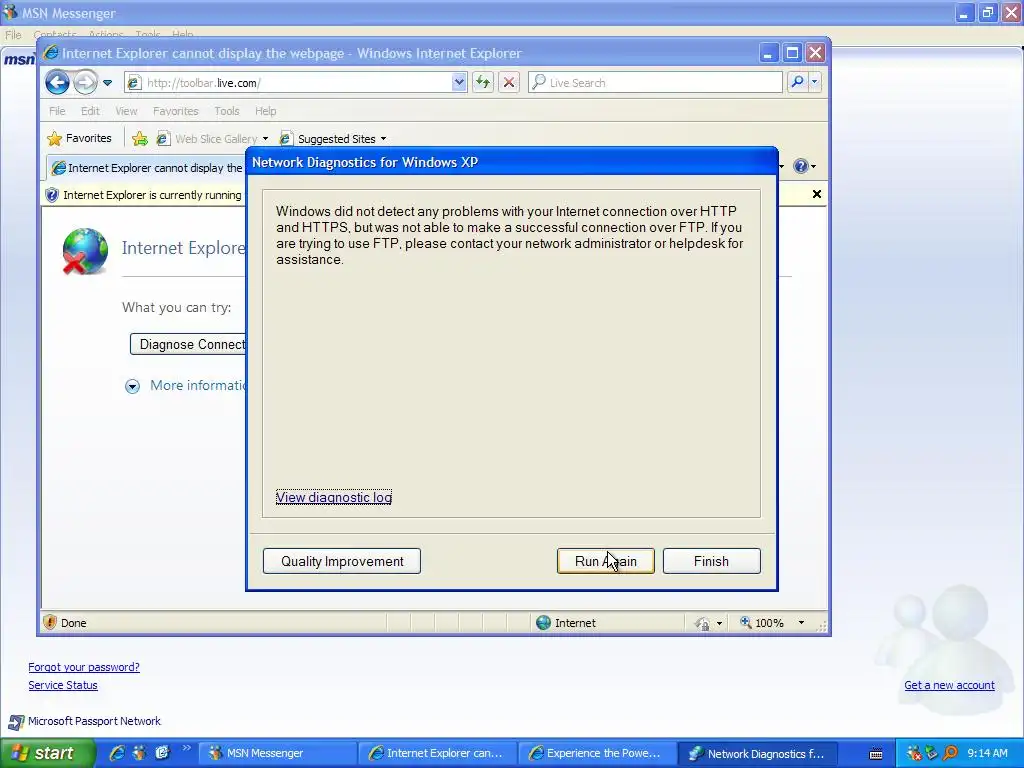Screen dimensions: 1024x768
Task: Open the Favorites menu in Internet Explorer
Action: [176, 111]
